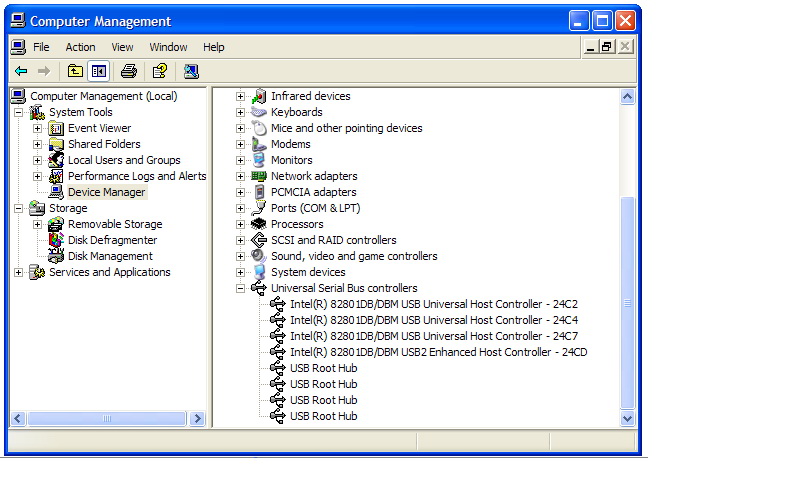The height and width of the screenshot is (488, 801).
Task: Click the left pane horizontal scroll right arrow
Action: [x=197, y=419]
